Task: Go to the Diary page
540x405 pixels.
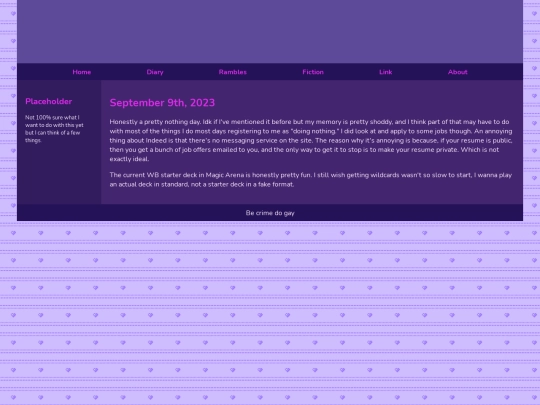Action: pos(155,72)
